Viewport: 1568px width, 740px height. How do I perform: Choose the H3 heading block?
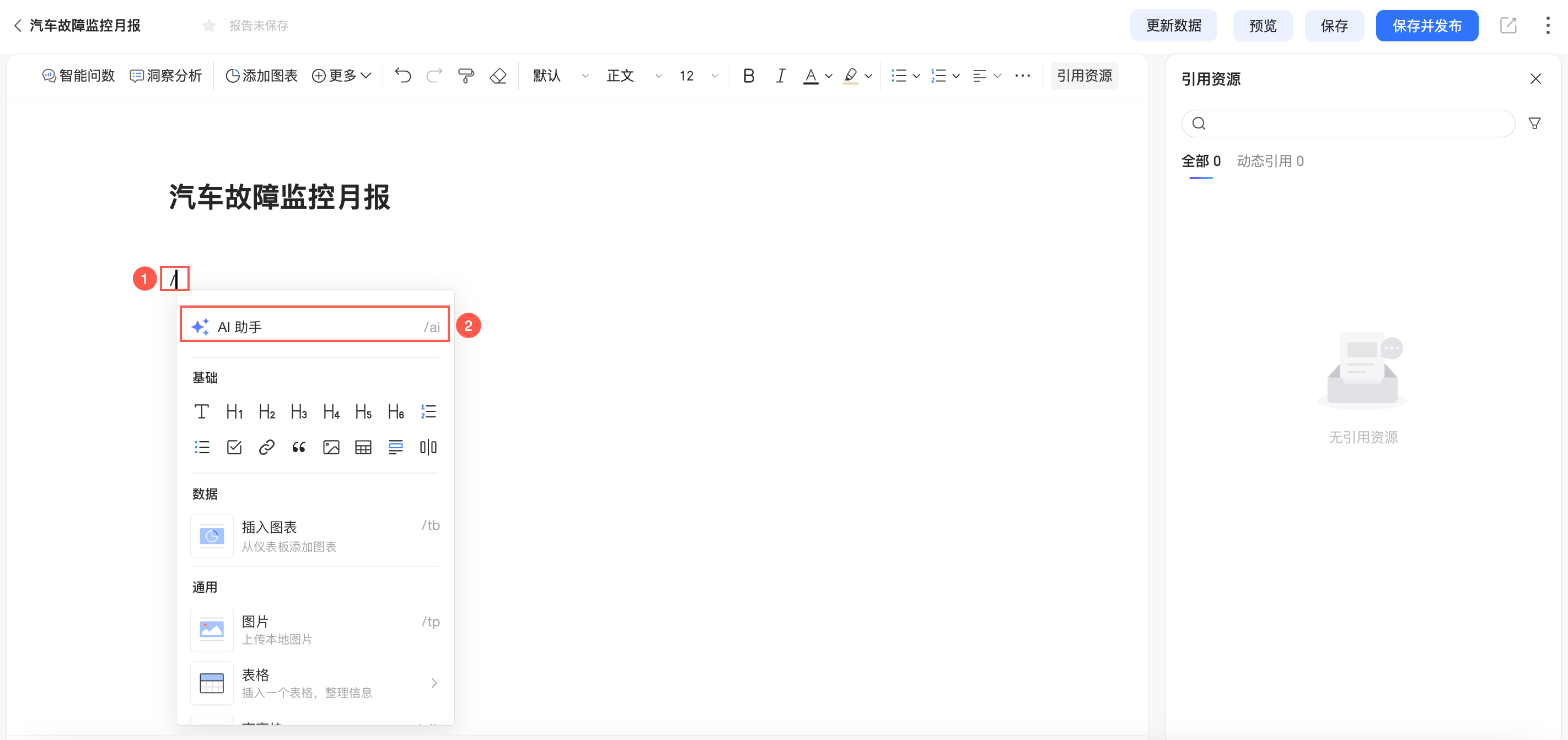(299, 412)
